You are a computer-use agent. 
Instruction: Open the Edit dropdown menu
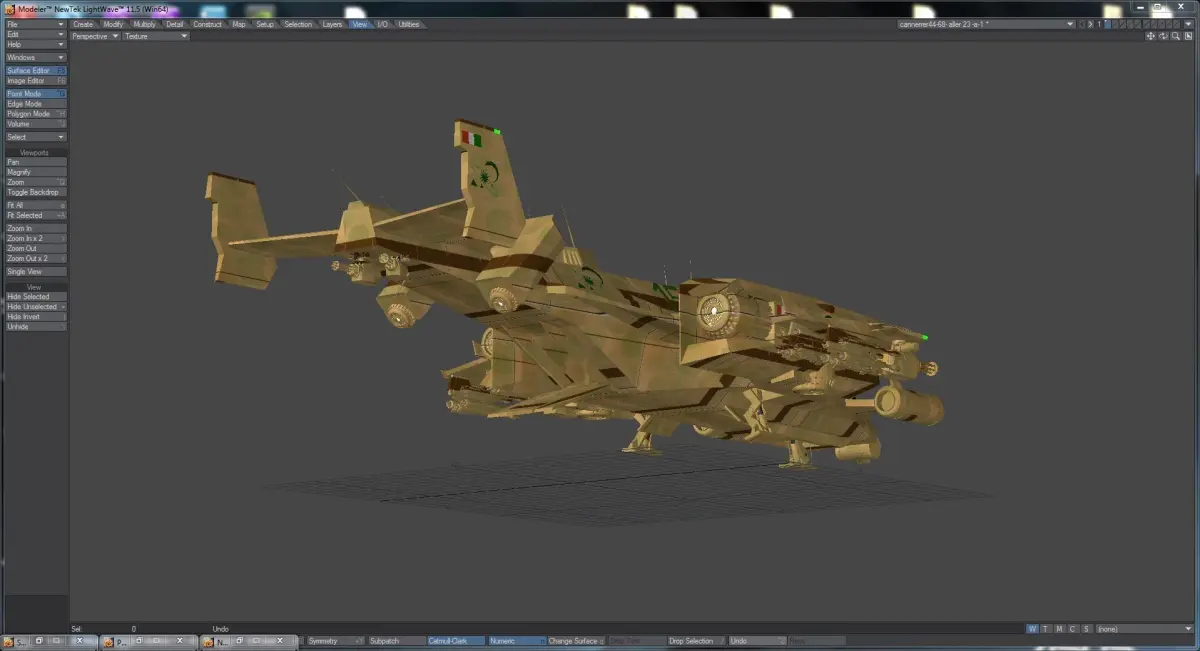36,34
